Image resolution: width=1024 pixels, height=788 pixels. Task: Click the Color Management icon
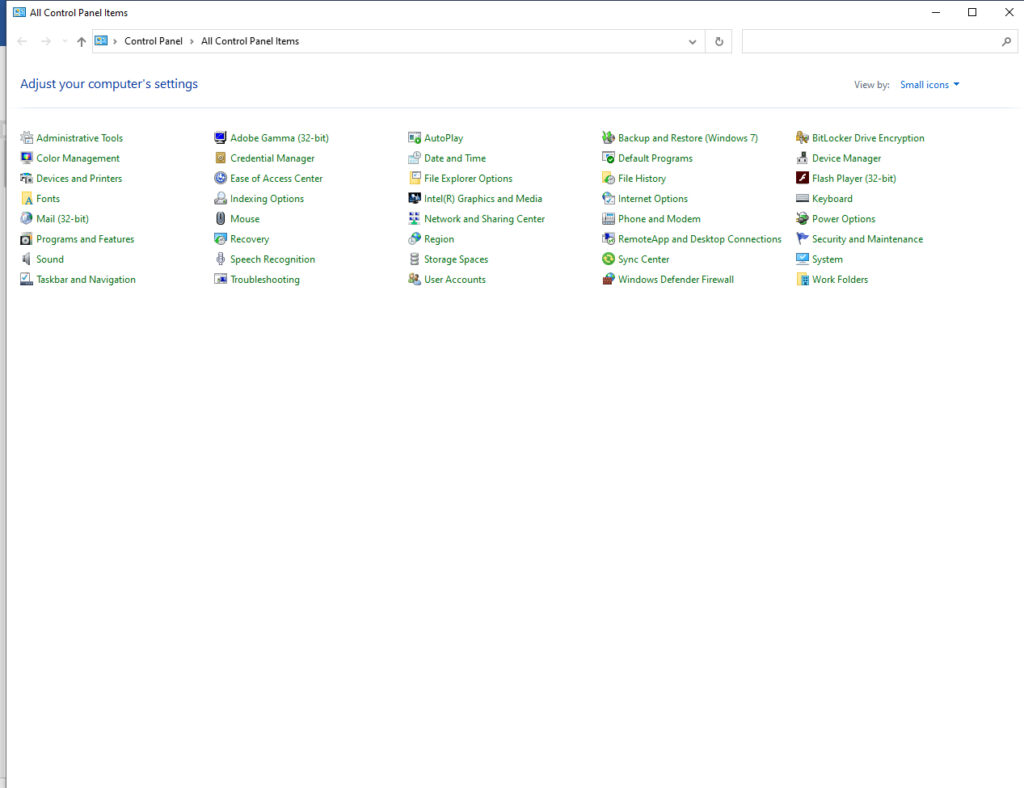click(26, 158)
